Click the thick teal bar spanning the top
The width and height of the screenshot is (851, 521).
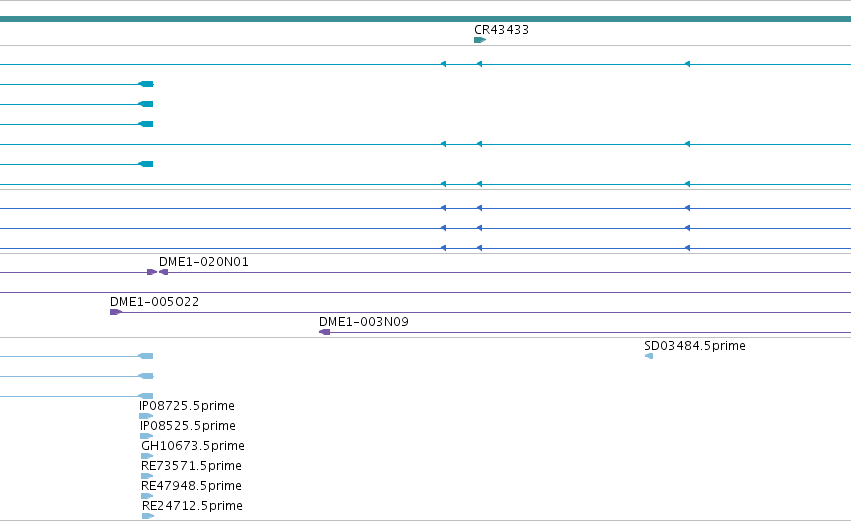click(x=426, y=19)
